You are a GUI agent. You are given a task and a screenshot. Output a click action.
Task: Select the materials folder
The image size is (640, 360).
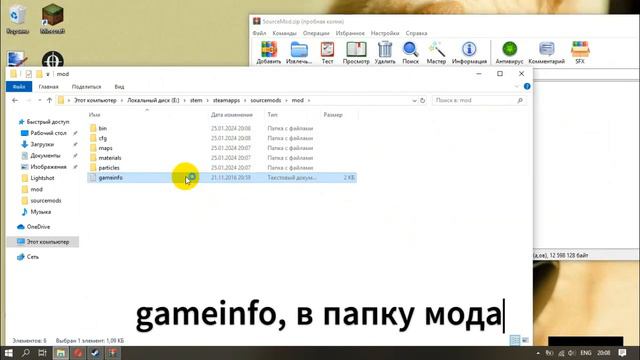click(x=110, y=158)
